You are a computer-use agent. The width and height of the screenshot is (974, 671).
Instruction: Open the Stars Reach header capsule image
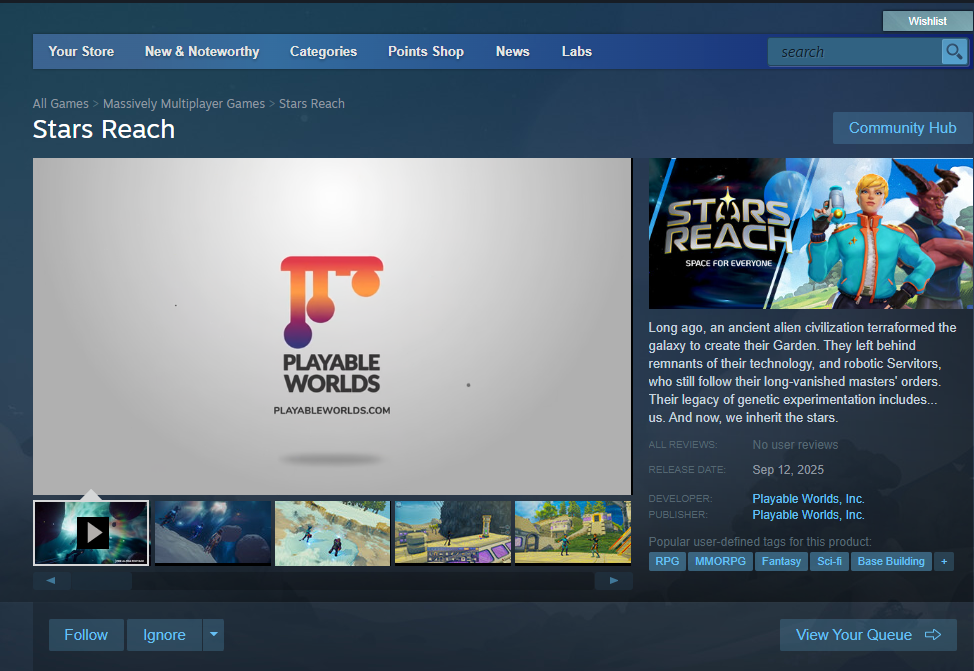[810, 233]
